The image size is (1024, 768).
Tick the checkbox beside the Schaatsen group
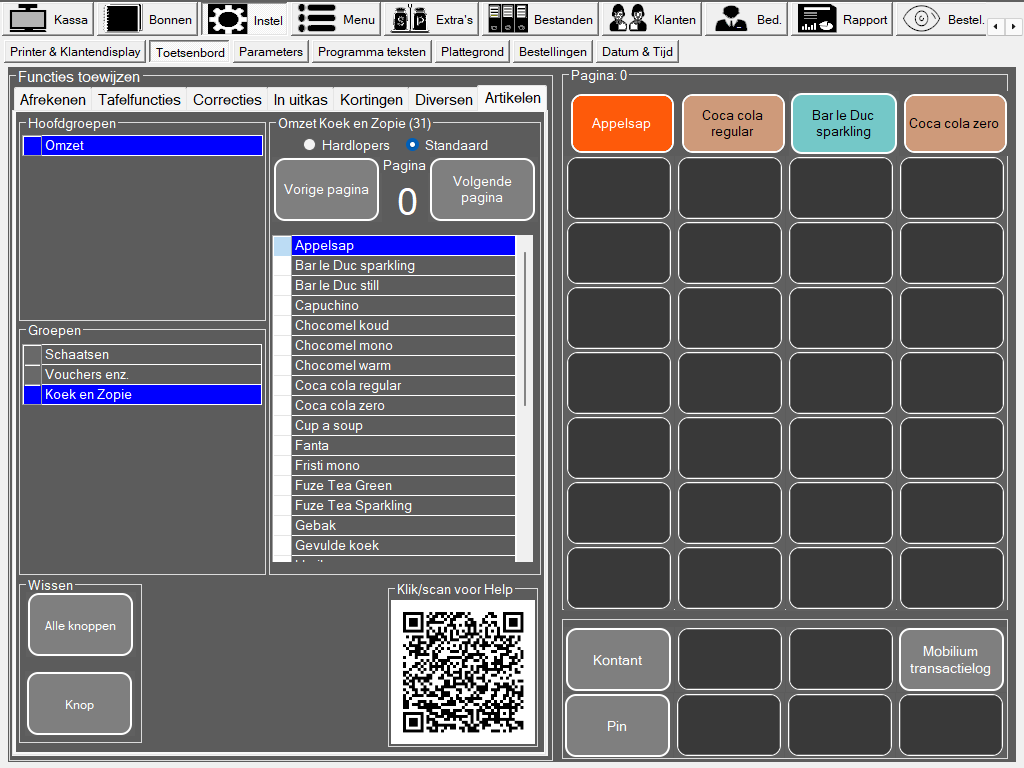(32, 354)
